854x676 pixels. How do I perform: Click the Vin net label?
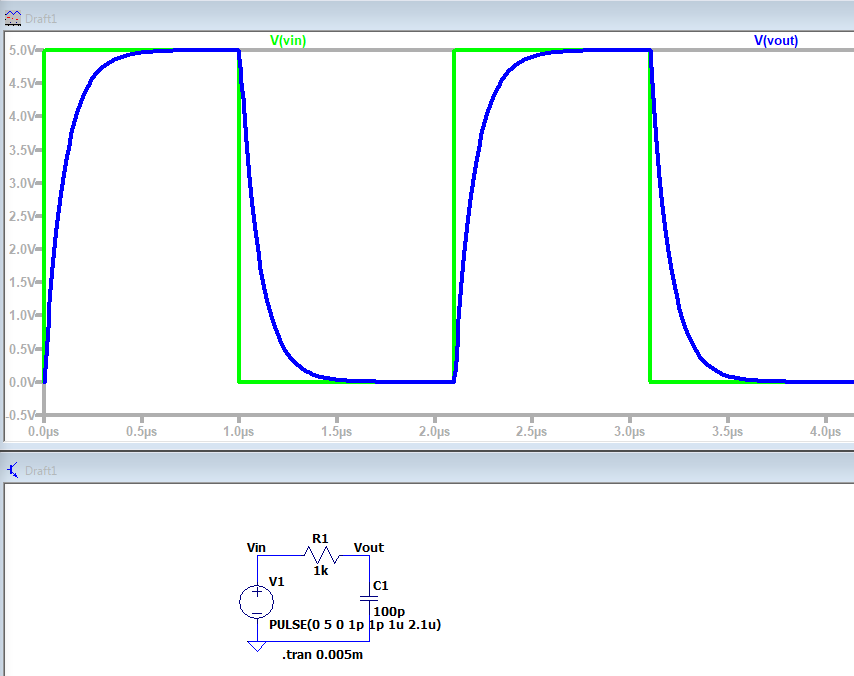pyautogui.click(x=256, y=547)
